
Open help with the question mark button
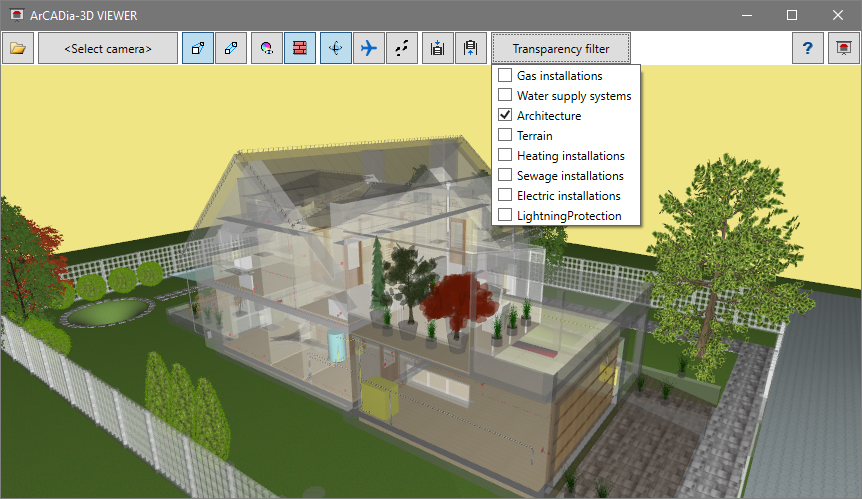807,48
